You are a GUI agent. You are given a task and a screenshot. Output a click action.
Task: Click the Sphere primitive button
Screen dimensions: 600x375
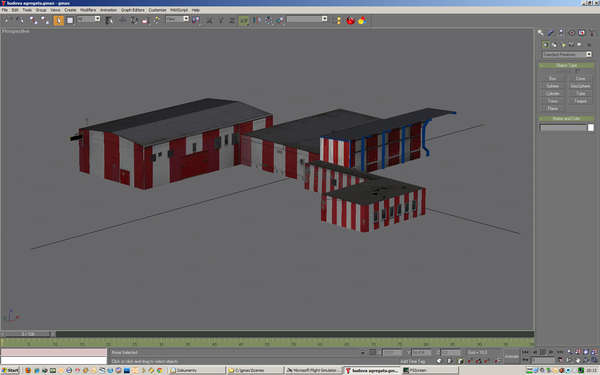[x=552, y=86]
